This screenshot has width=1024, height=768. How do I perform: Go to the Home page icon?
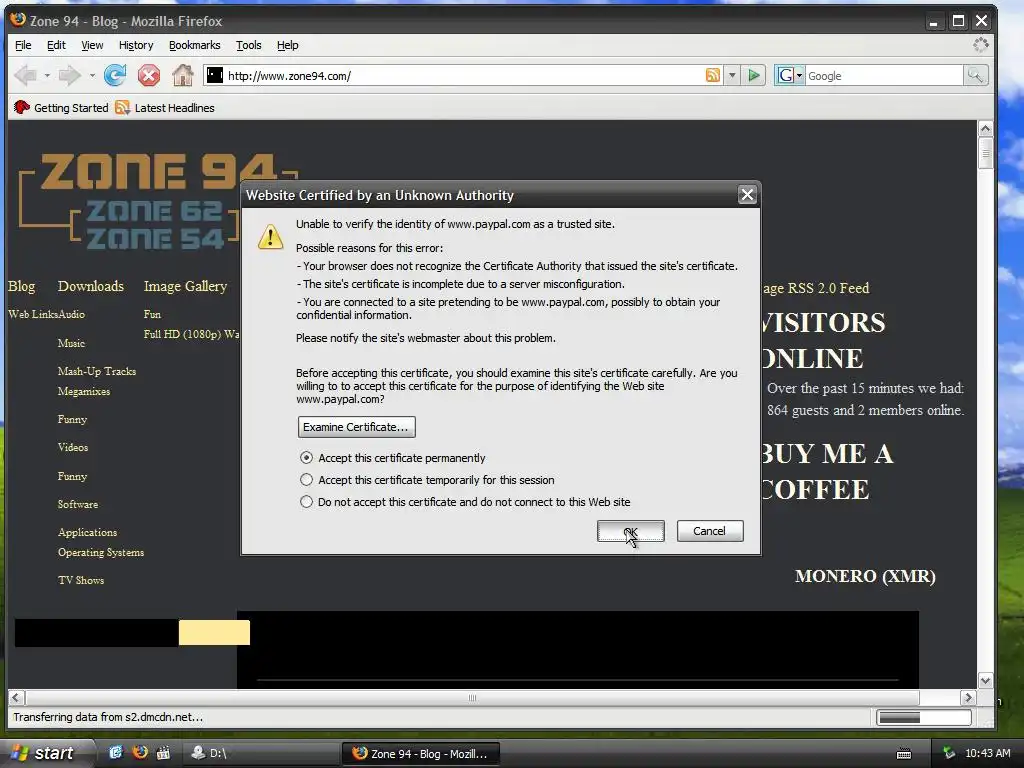(183, 76)
